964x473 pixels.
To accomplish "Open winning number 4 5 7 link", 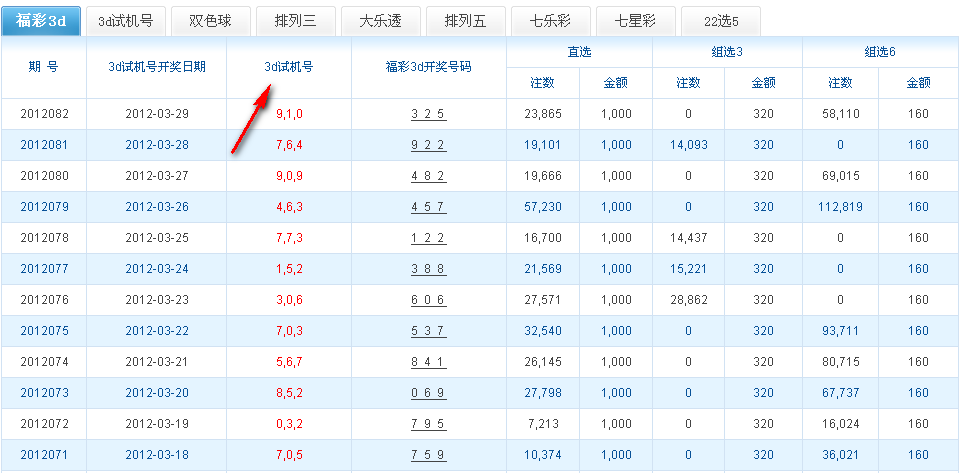I will [x=429, y=207].
